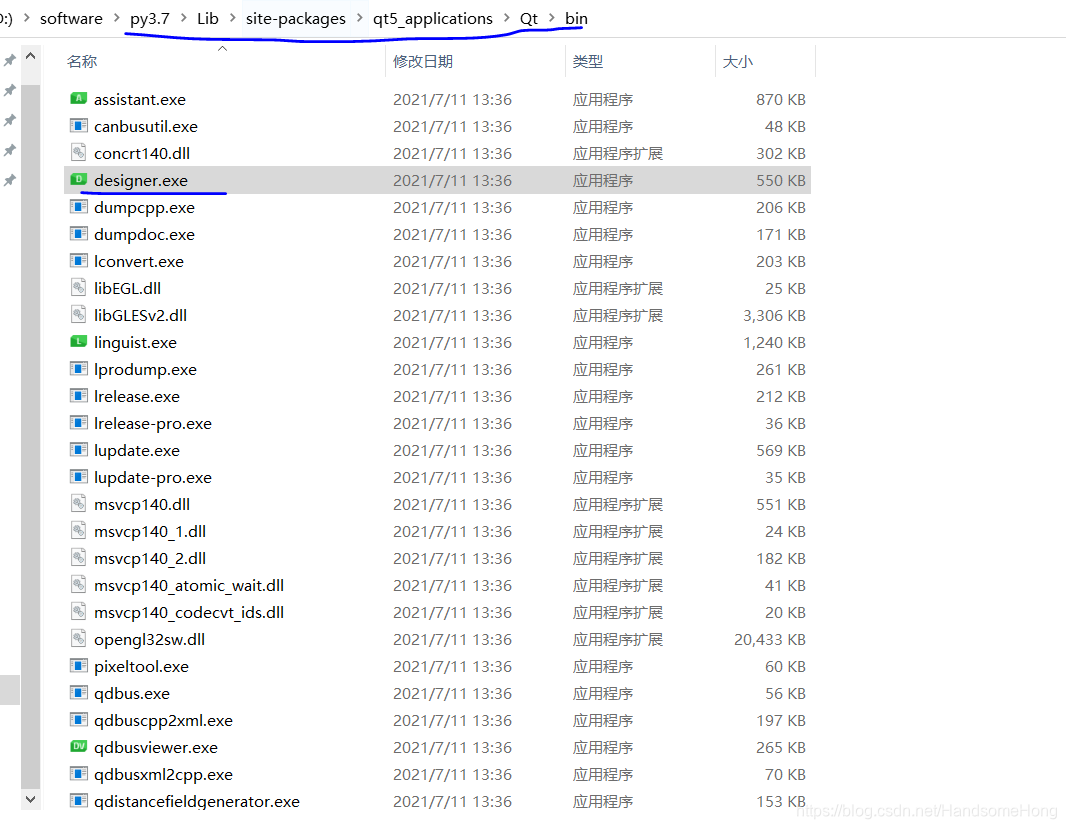Sort files by the 大小 column

[x=738, y=61]
